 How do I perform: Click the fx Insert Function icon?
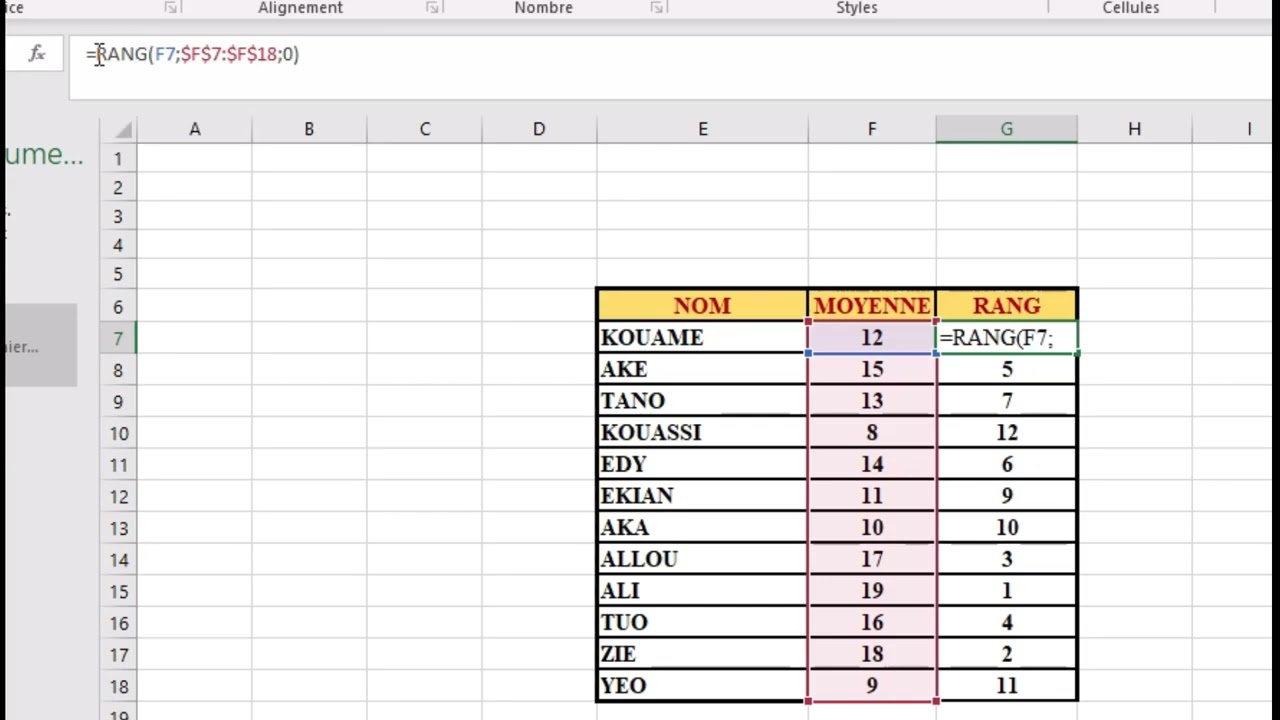(x=37, y=54)
